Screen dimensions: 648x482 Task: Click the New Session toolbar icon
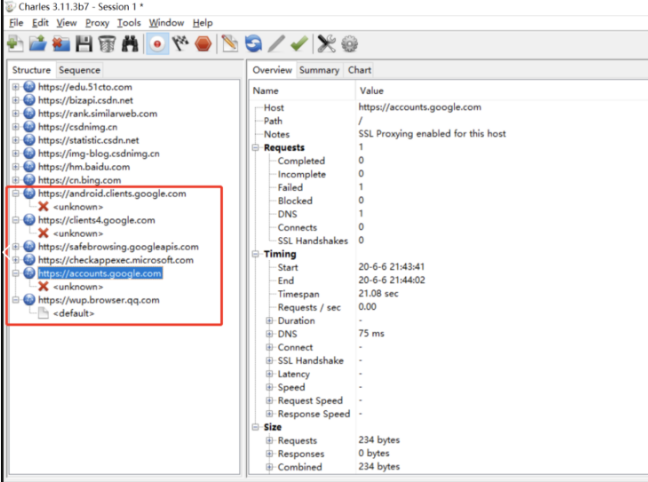(x=15, y=44)
